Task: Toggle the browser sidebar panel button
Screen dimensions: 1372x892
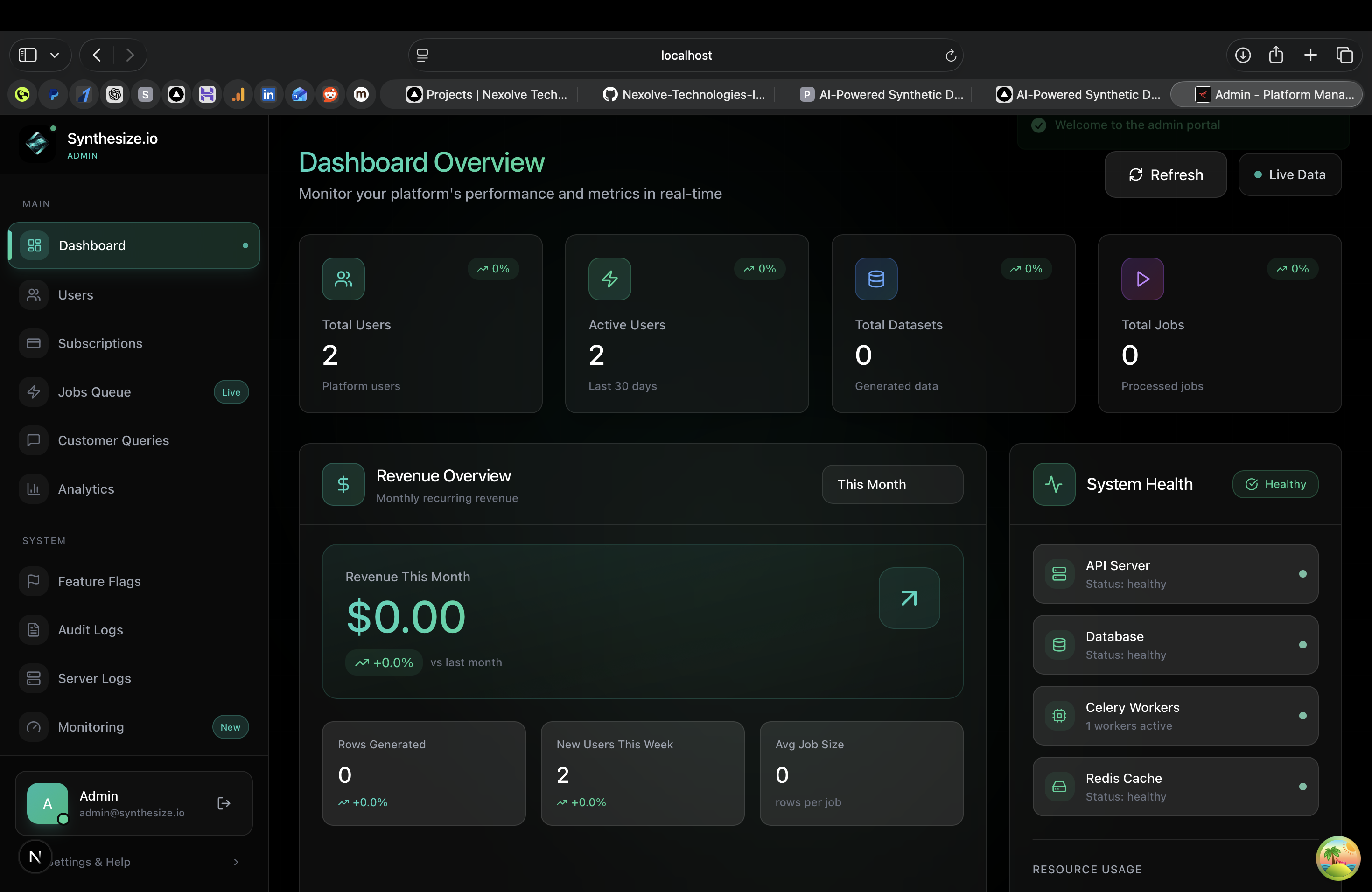Action: click(x=28, y=56)
